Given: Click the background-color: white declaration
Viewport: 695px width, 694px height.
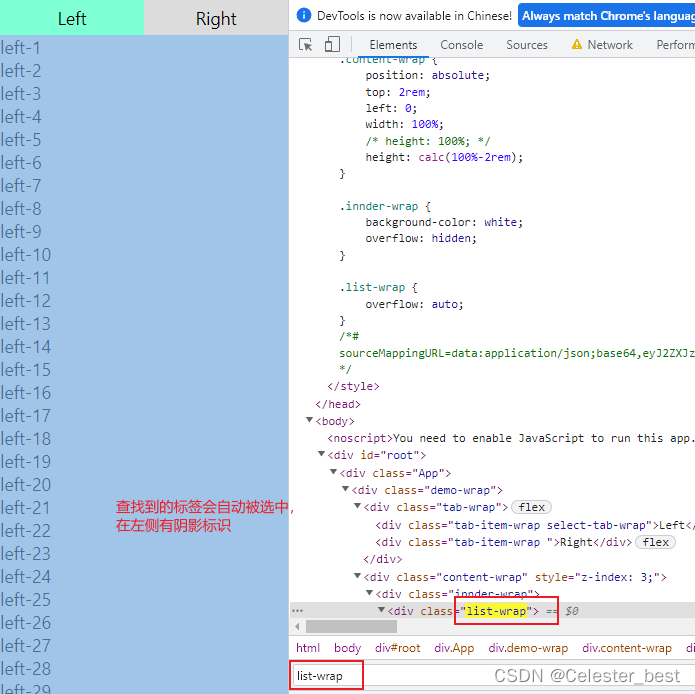Looking at the screenshot, I should (x=444, y=222).
